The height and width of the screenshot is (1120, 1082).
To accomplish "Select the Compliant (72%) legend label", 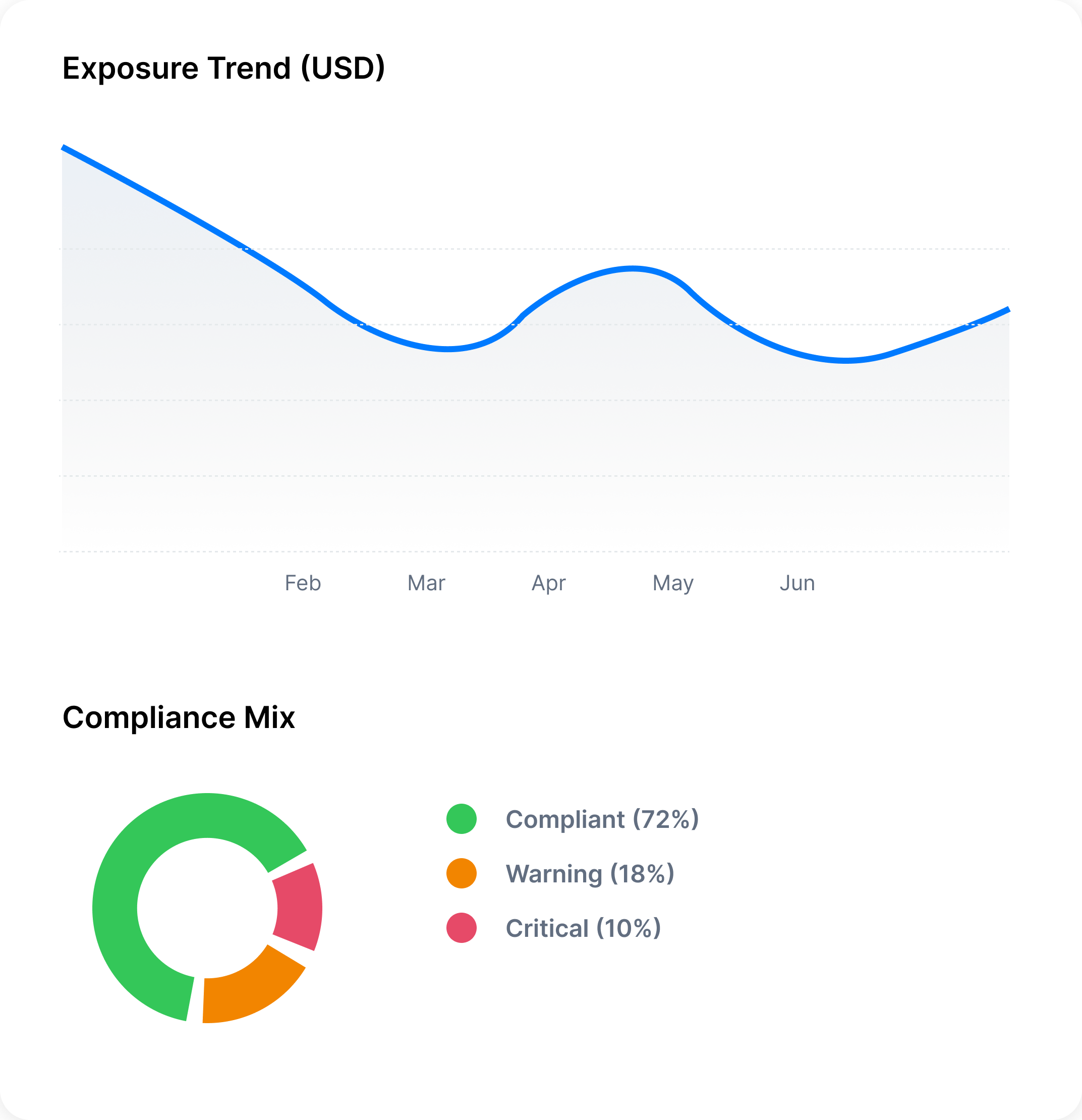I will point(602,819).
